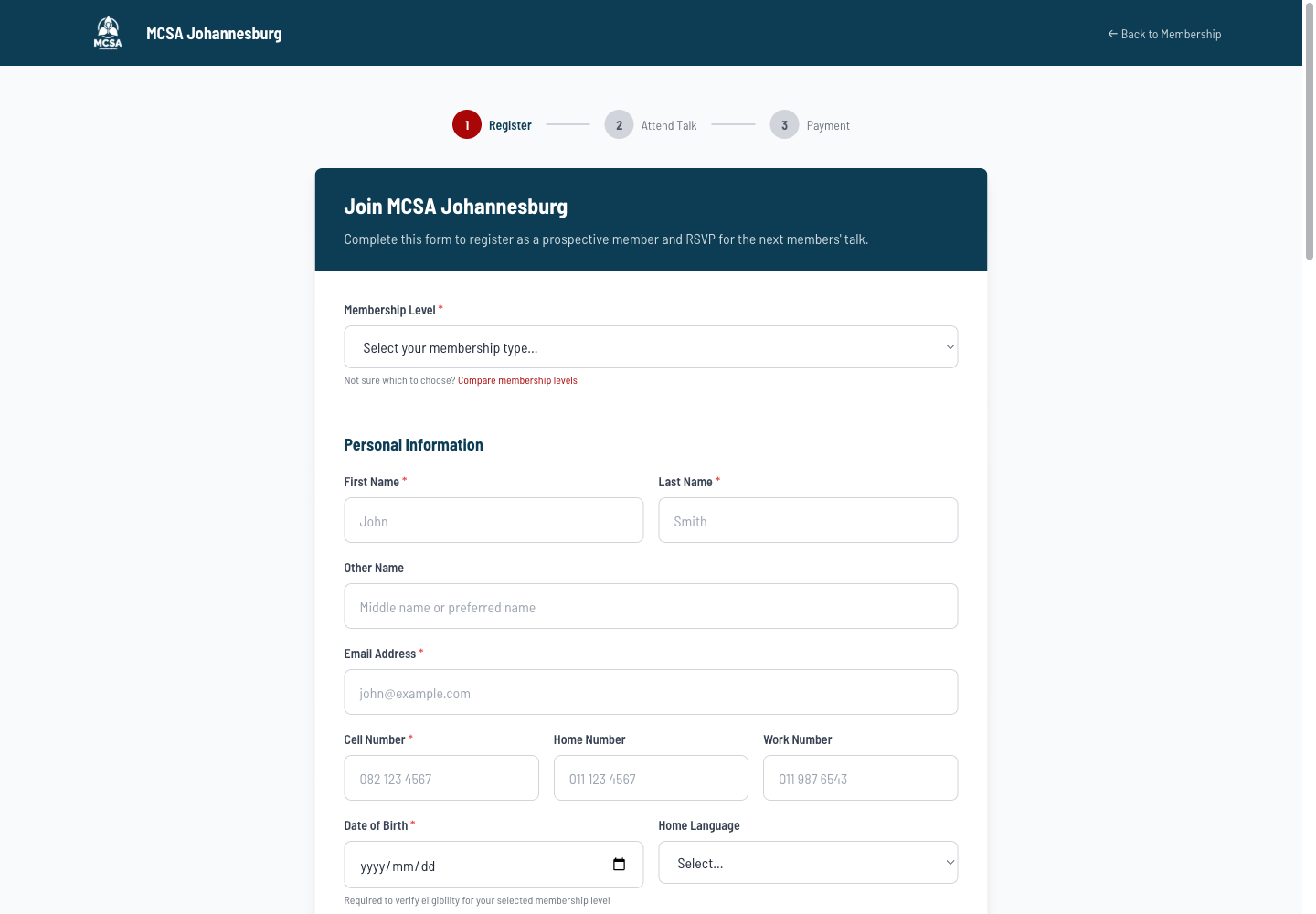Click MCSA Johannesburg site title
Viewport: 1316px width, 914px height.
(x=214, y=34)
